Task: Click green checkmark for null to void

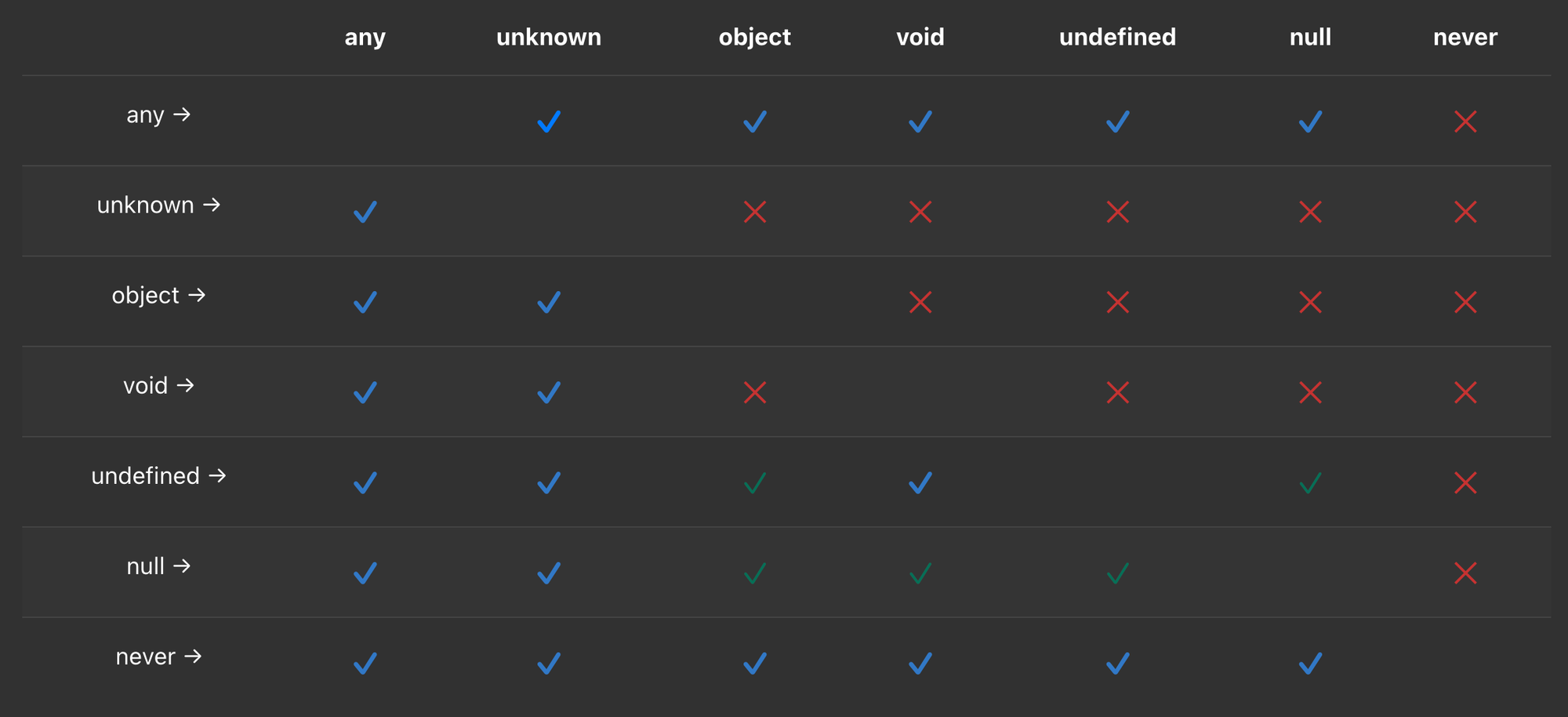Action: [x=920, y=573]
